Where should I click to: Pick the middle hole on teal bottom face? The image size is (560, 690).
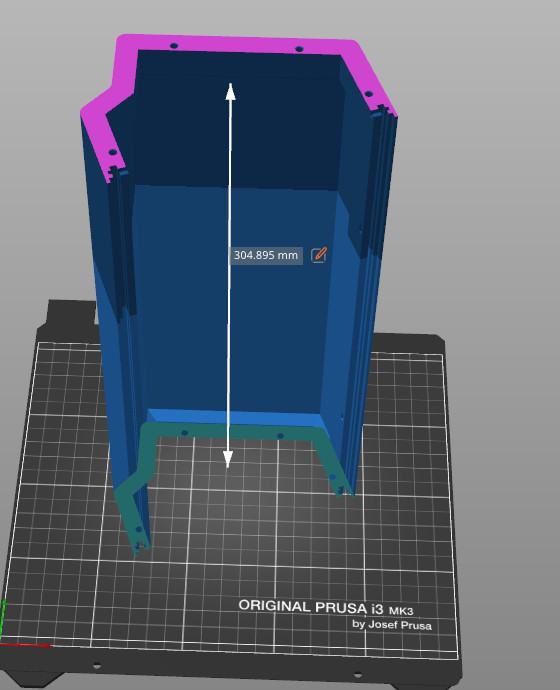click(x=280, y=436)
